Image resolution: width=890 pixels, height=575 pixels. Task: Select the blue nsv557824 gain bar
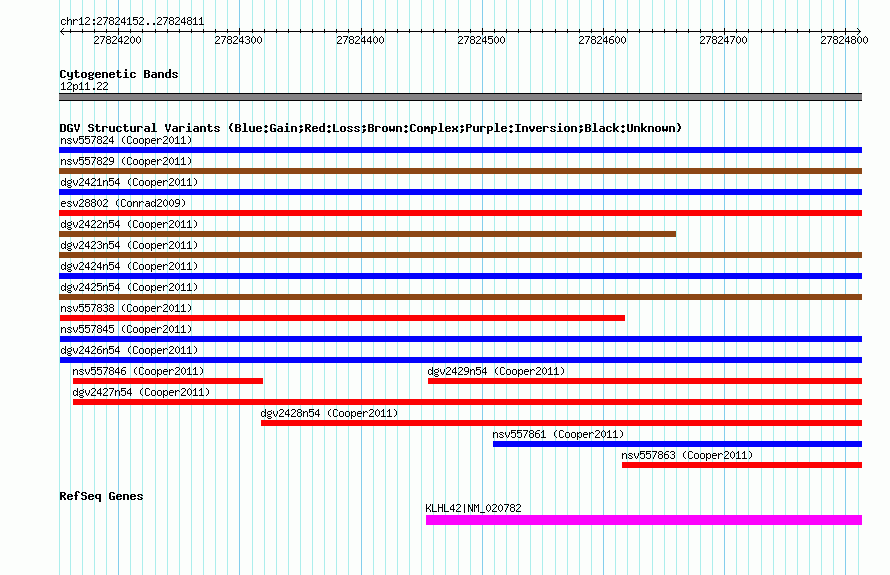460,150
